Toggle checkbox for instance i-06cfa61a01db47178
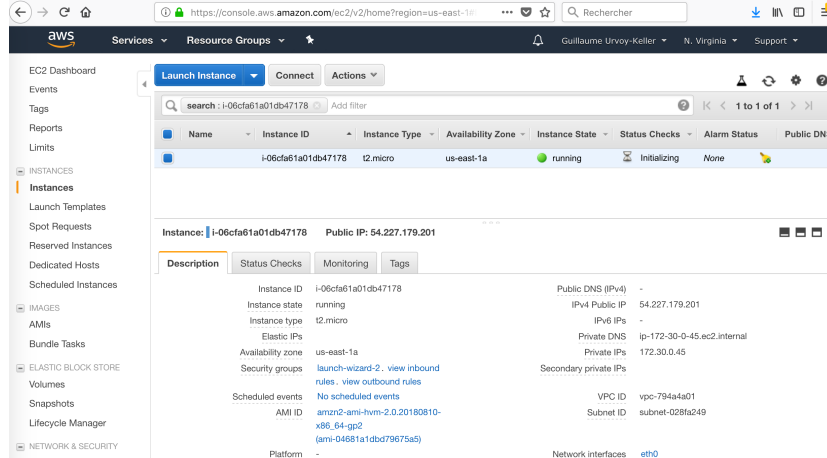The height and width of the screenshot is (458, 827). (x=168, y=158)
